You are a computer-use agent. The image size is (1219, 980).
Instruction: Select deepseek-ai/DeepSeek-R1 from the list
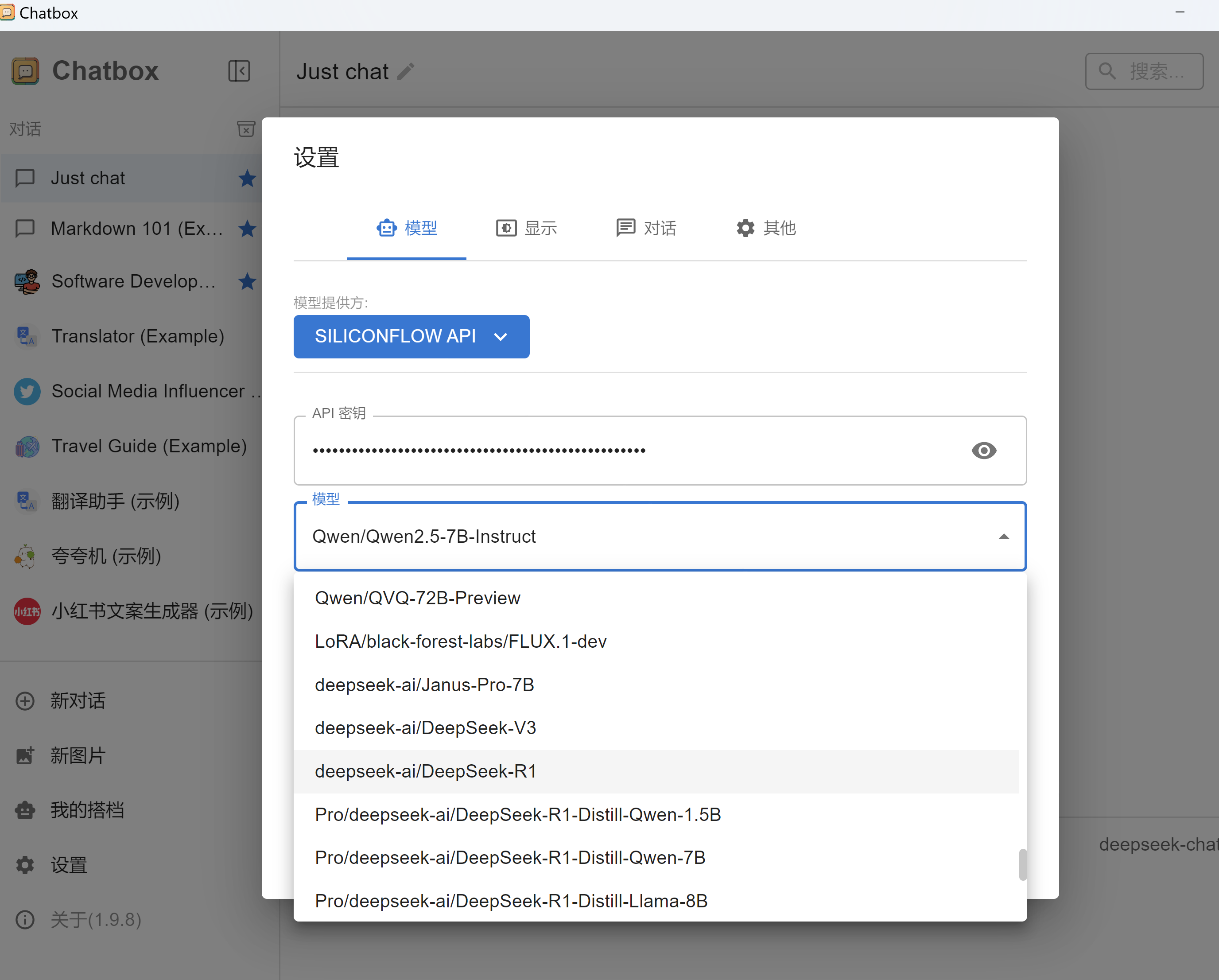click(425, 771)
